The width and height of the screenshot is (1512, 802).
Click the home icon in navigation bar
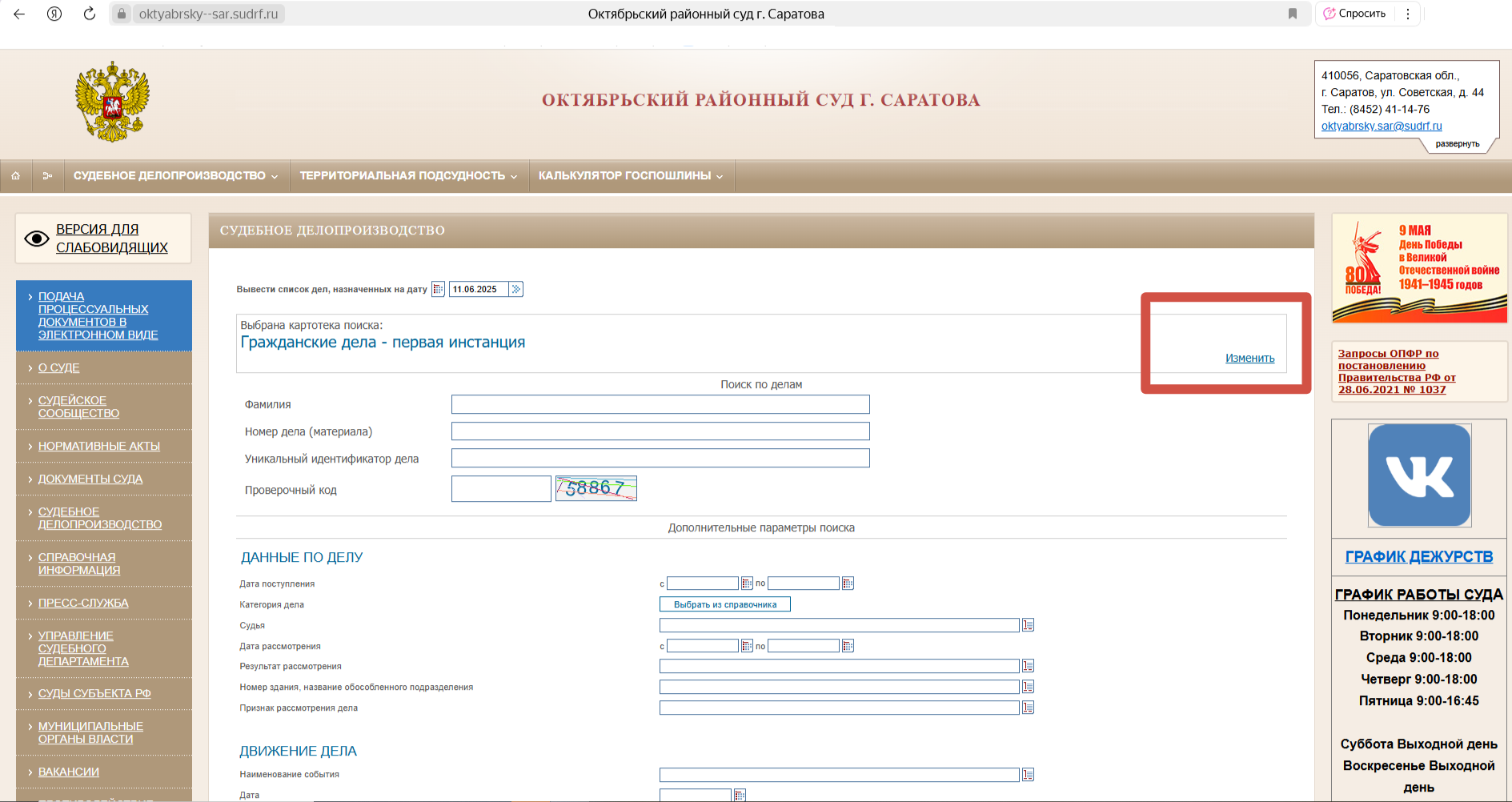15,176
